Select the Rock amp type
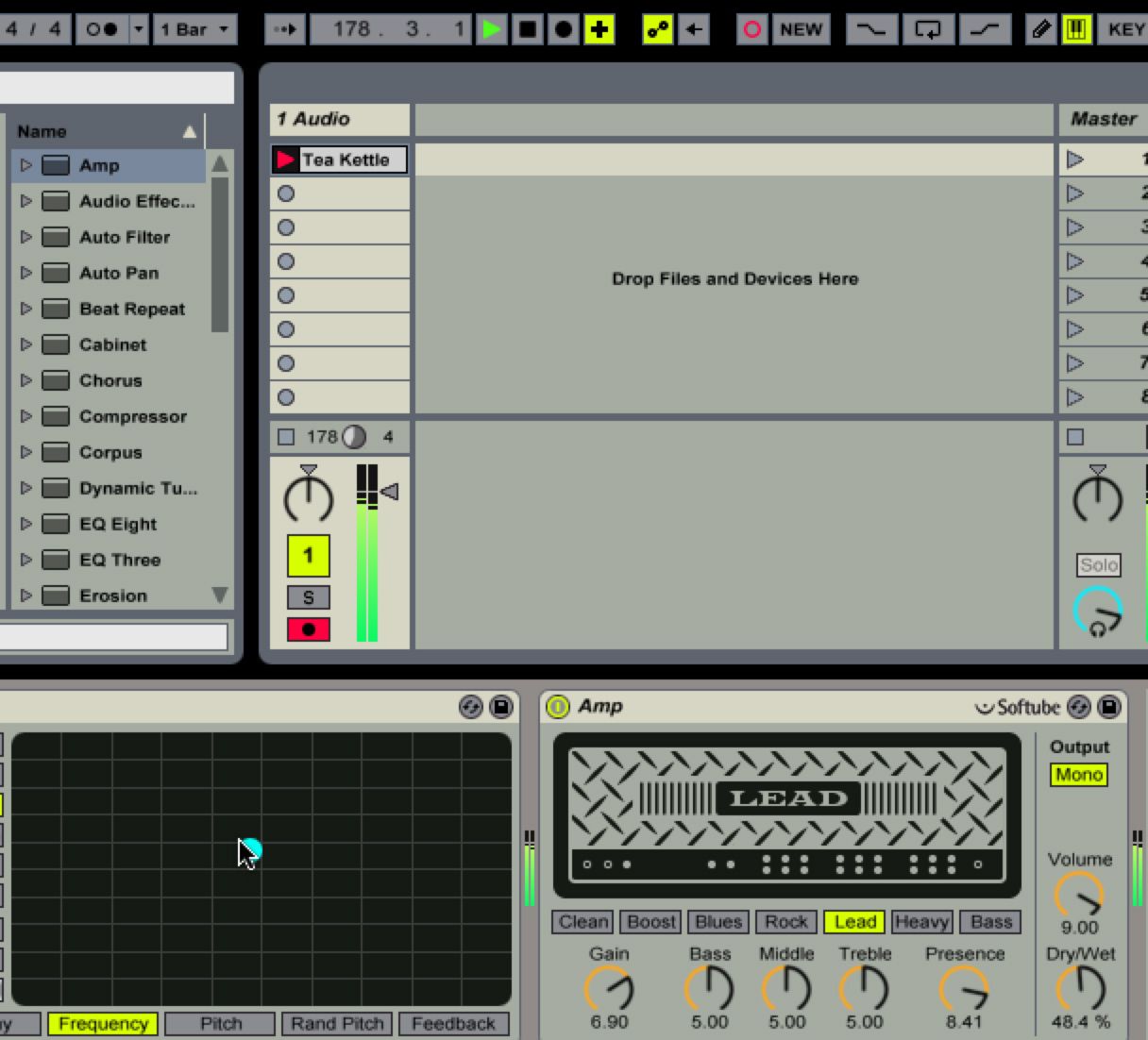Viewport: 1148px width, 1040px height. click(x=786, y=922)
